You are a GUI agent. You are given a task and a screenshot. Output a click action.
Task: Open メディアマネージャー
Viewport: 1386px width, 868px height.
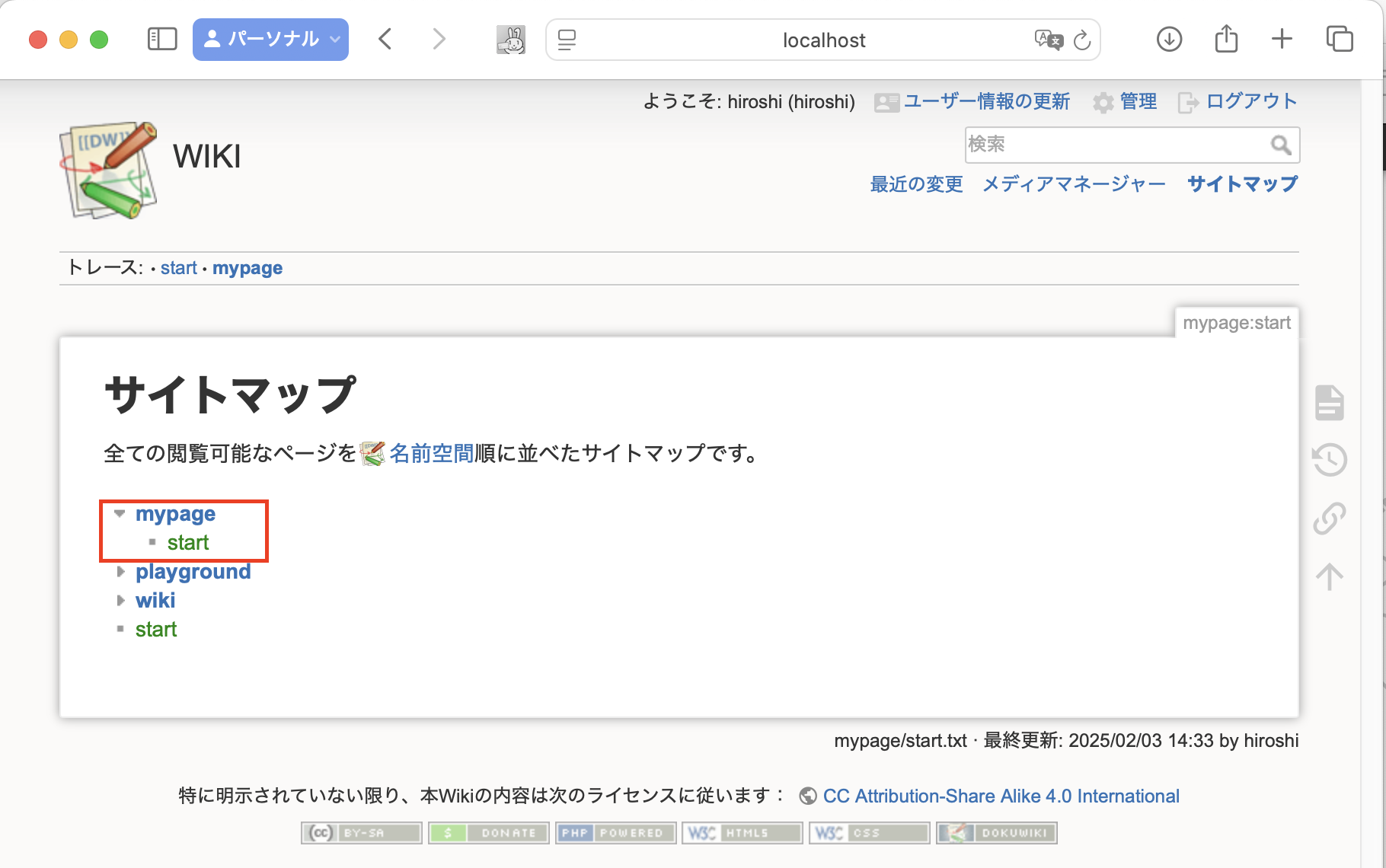click(1073, 183)
